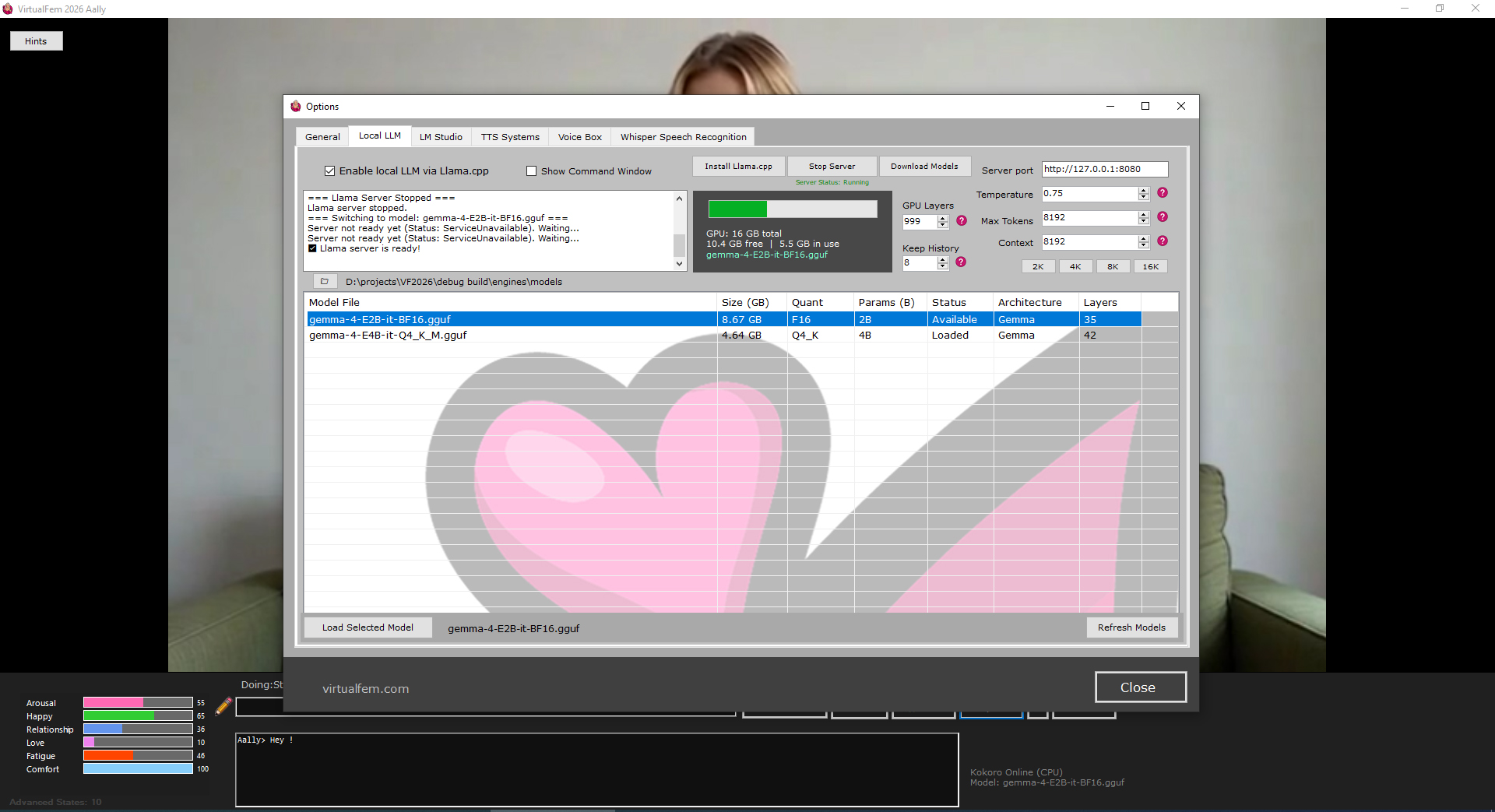1495x812 pixels.
Task: Increase the Context spinner value
Action: coord(1144,238)
